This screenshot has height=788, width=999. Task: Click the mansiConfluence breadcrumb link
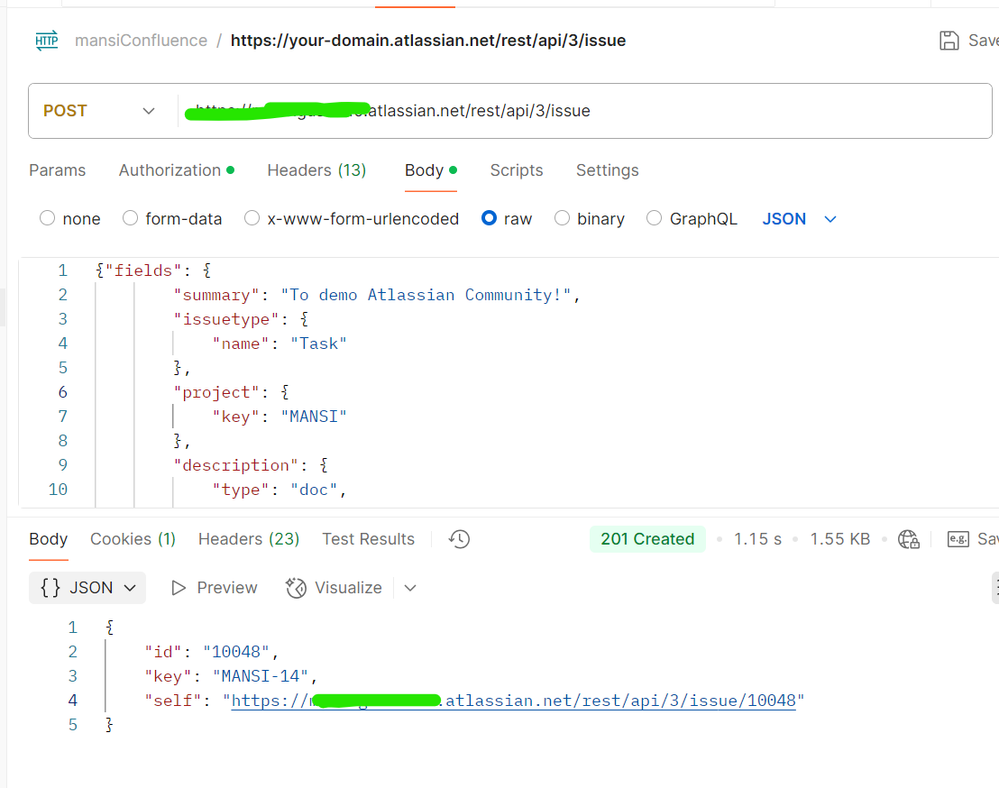[x=141, y=40]
